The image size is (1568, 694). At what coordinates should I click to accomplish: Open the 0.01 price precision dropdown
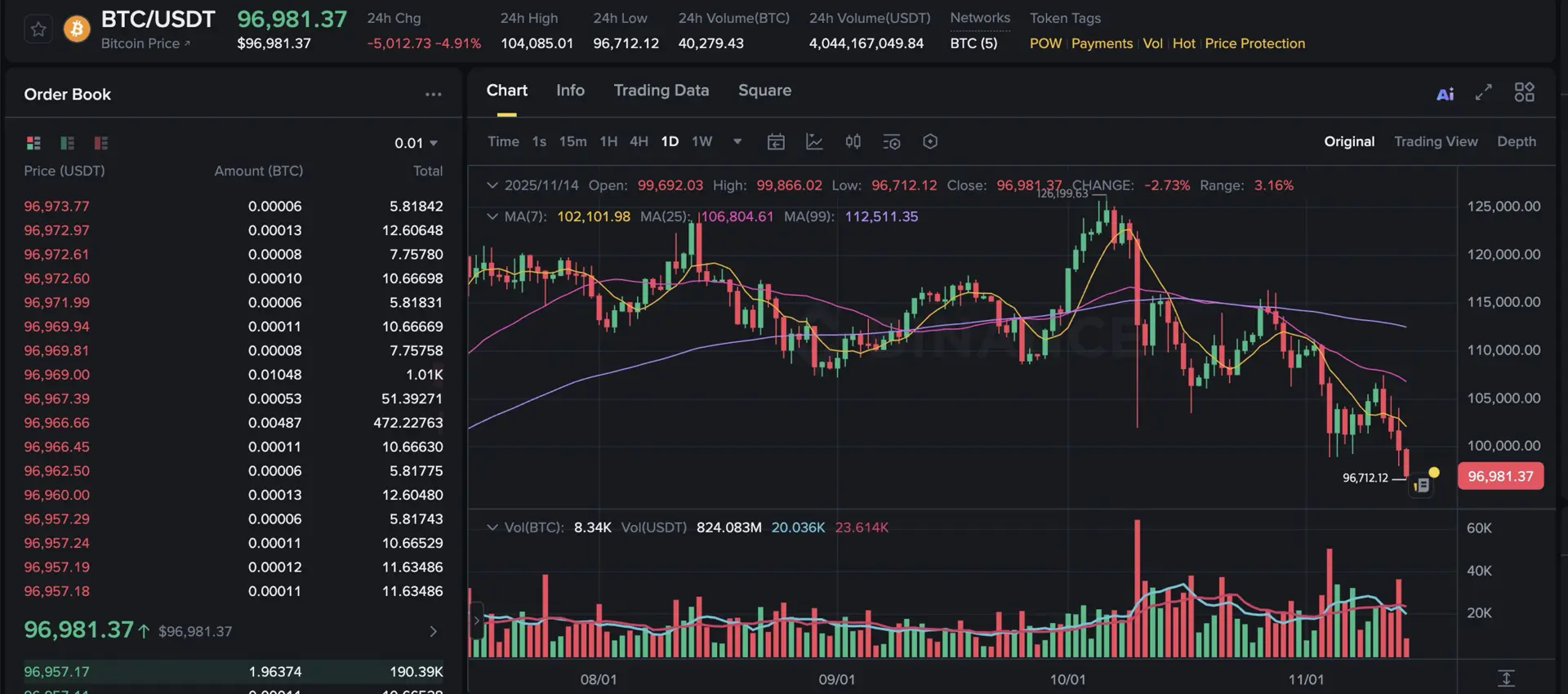point(416,143)
